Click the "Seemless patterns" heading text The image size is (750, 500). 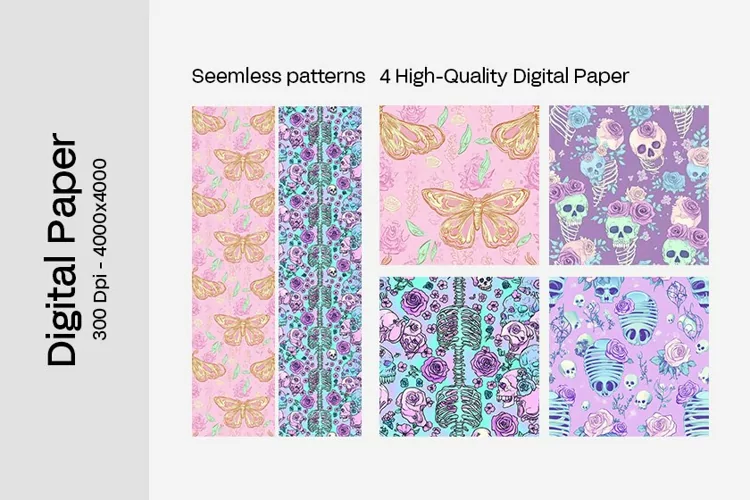(278, 76)
